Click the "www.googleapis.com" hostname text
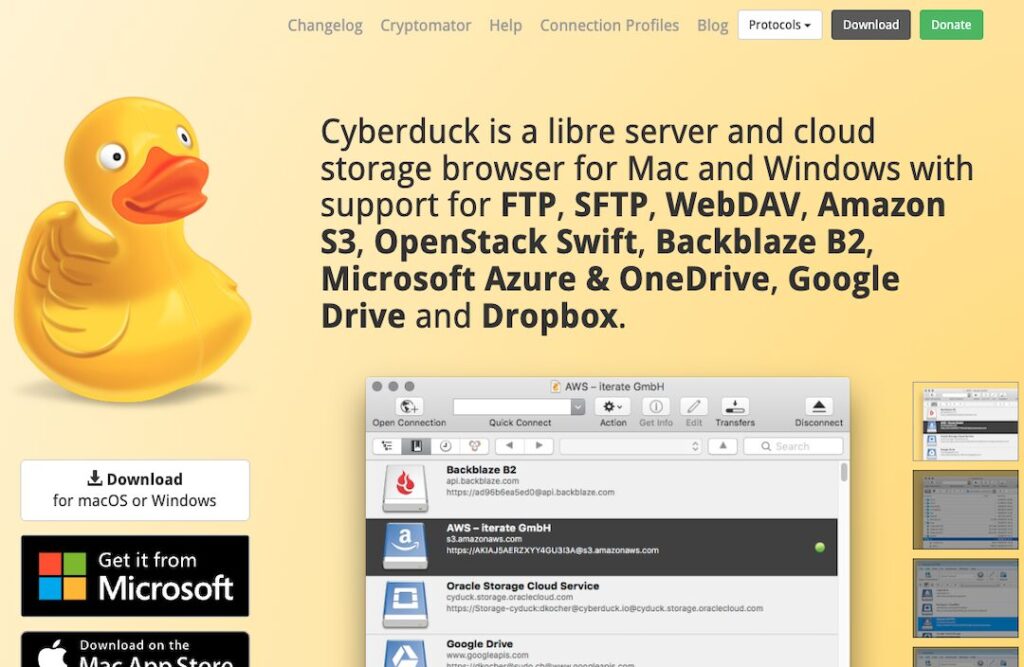Image resolution: width=1024 pixels, height=667 pixels. pyautogui.click(x=487, y=655)
